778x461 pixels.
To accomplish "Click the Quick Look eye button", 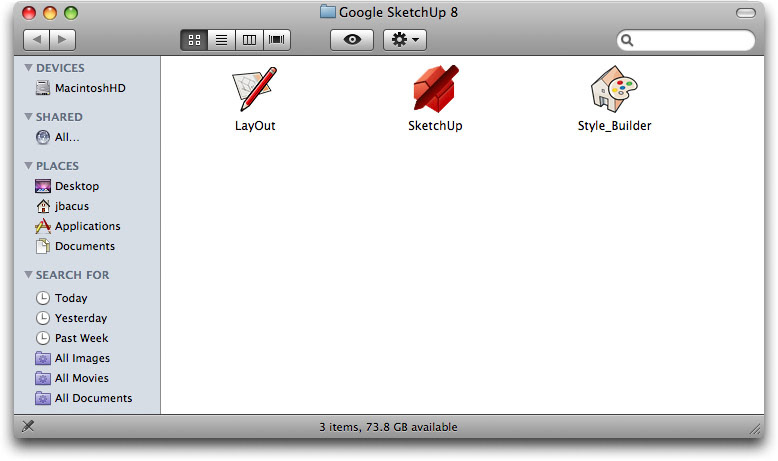I will (352, 40).
